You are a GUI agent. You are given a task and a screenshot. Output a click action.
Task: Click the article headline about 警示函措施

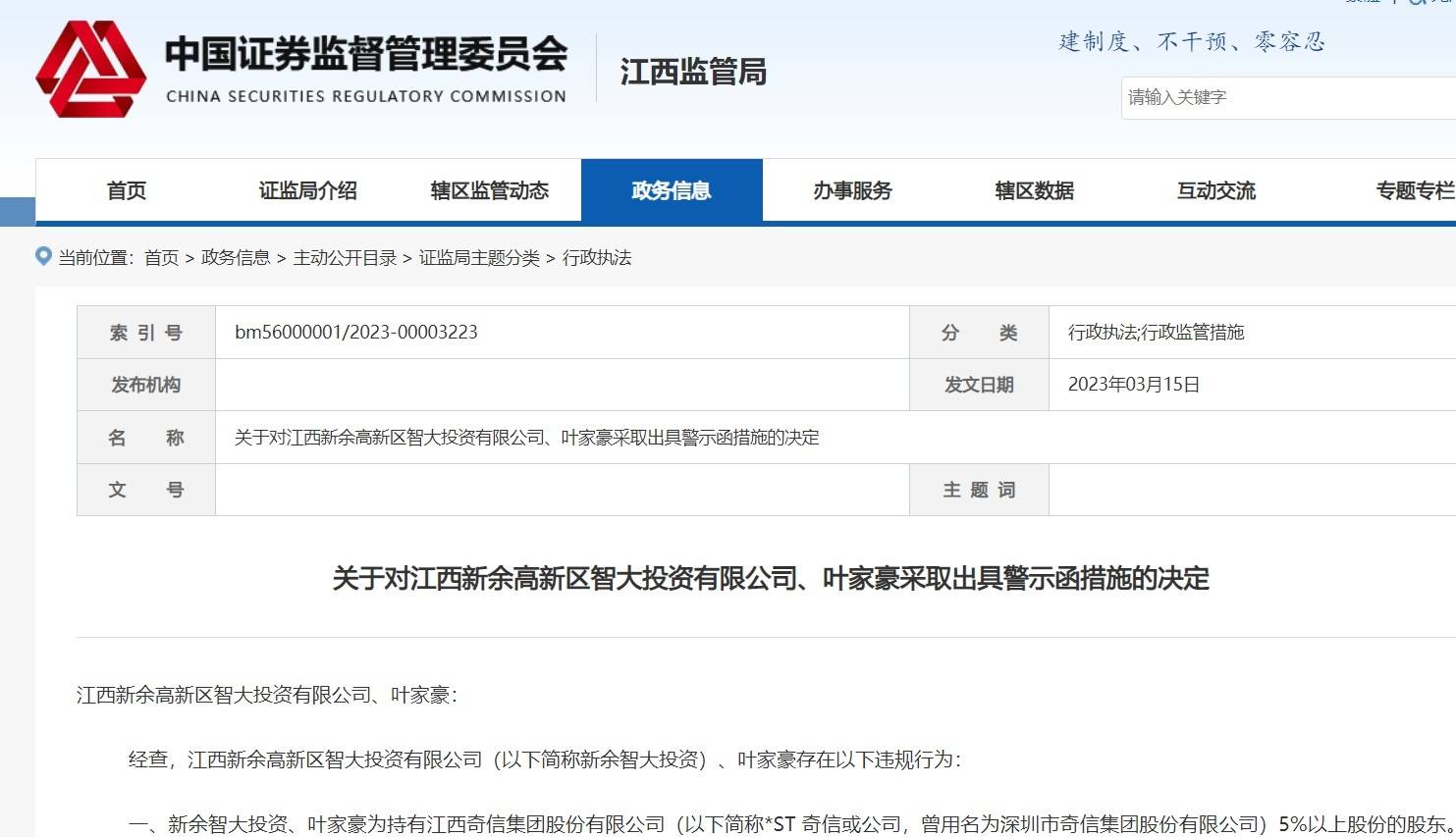[771, 579]
